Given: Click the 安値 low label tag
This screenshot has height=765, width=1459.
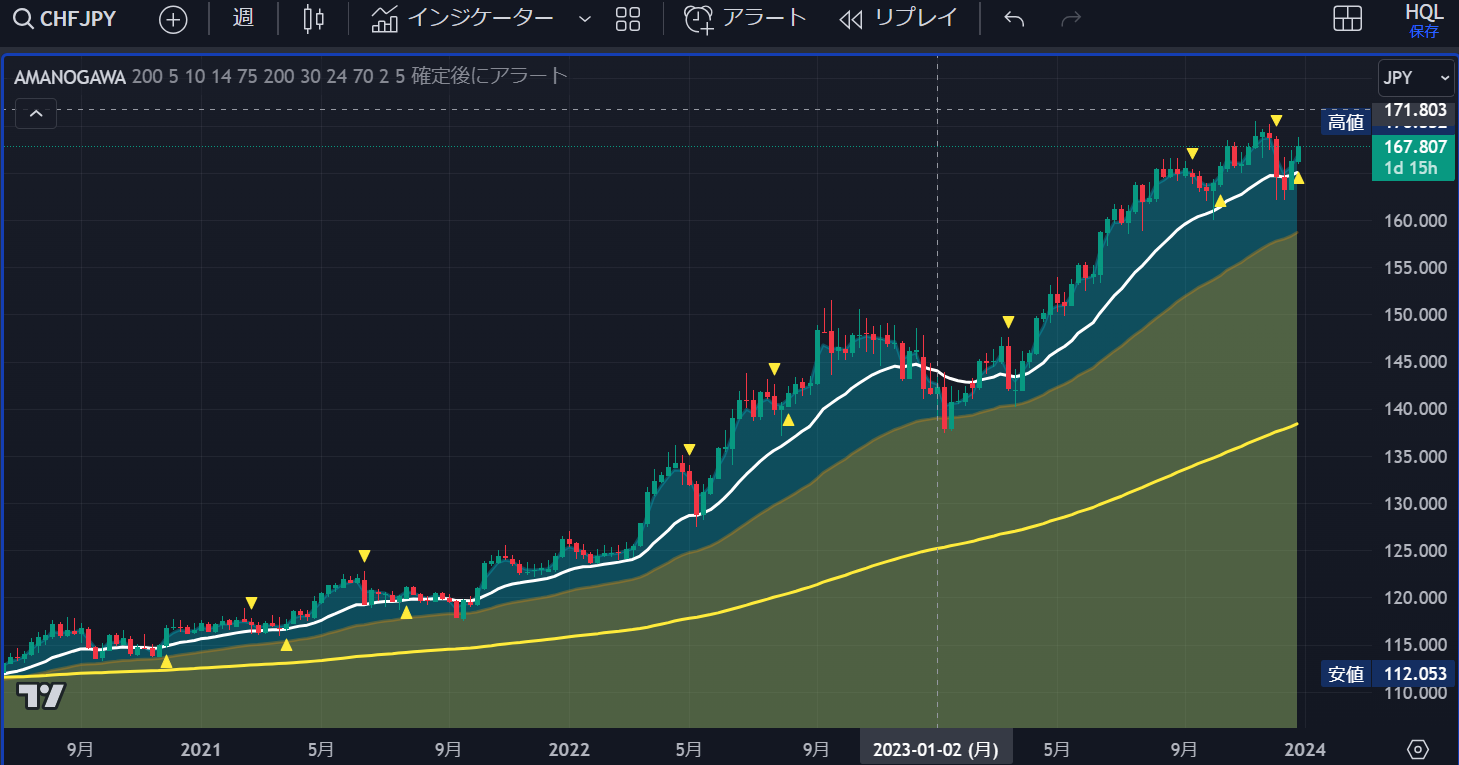Looking at the screenshot, I should [x=1345, y=674].
